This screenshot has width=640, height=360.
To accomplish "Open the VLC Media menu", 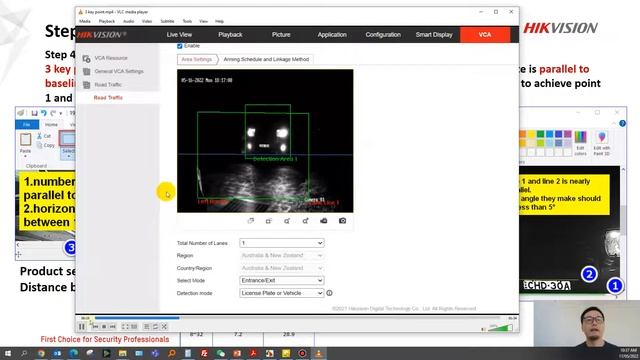I will click(x=84, y=21).
